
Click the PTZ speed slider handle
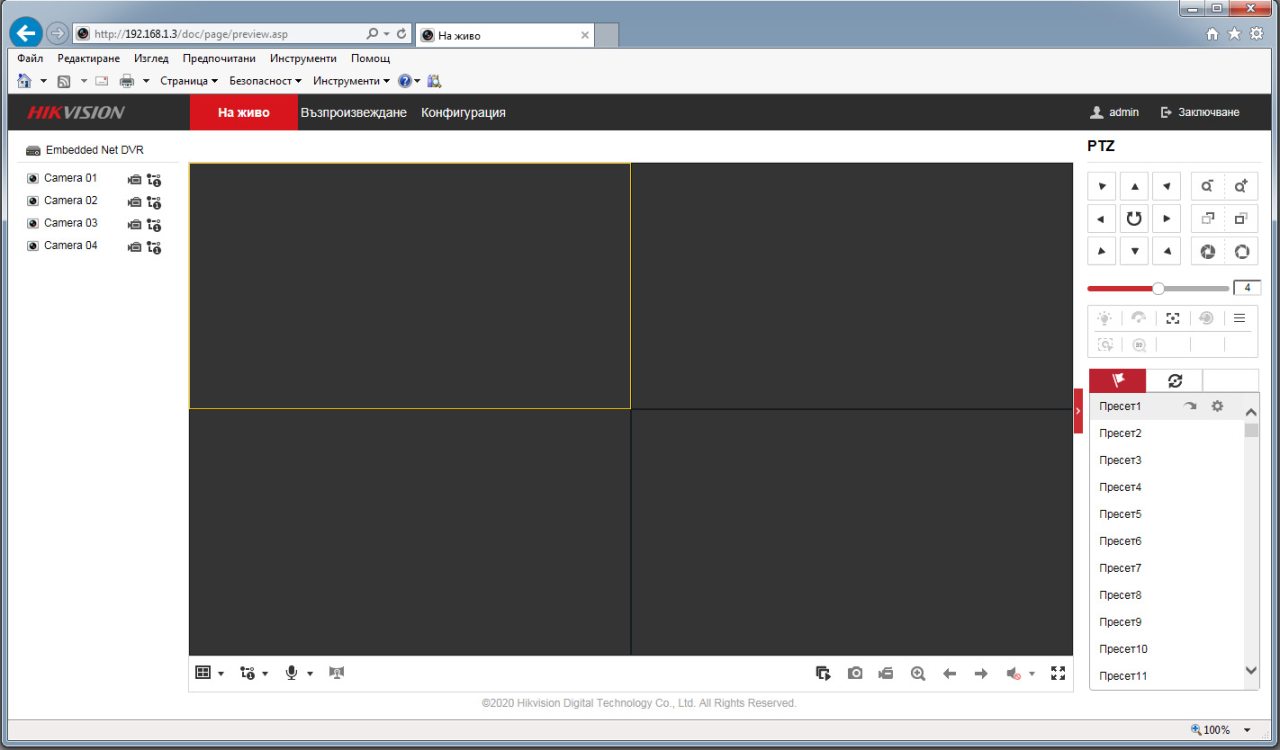pyautogui.click(x=1158, y=288)
